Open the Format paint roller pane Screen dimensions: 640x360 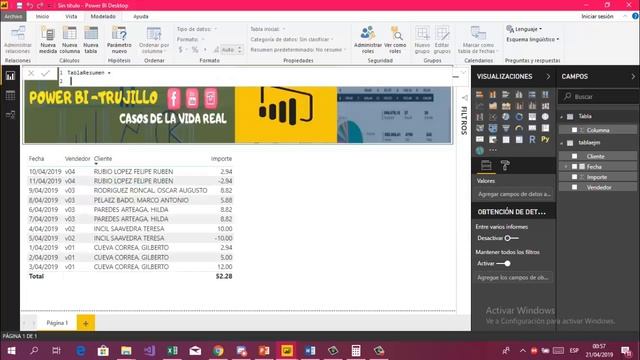pos(505,165)
